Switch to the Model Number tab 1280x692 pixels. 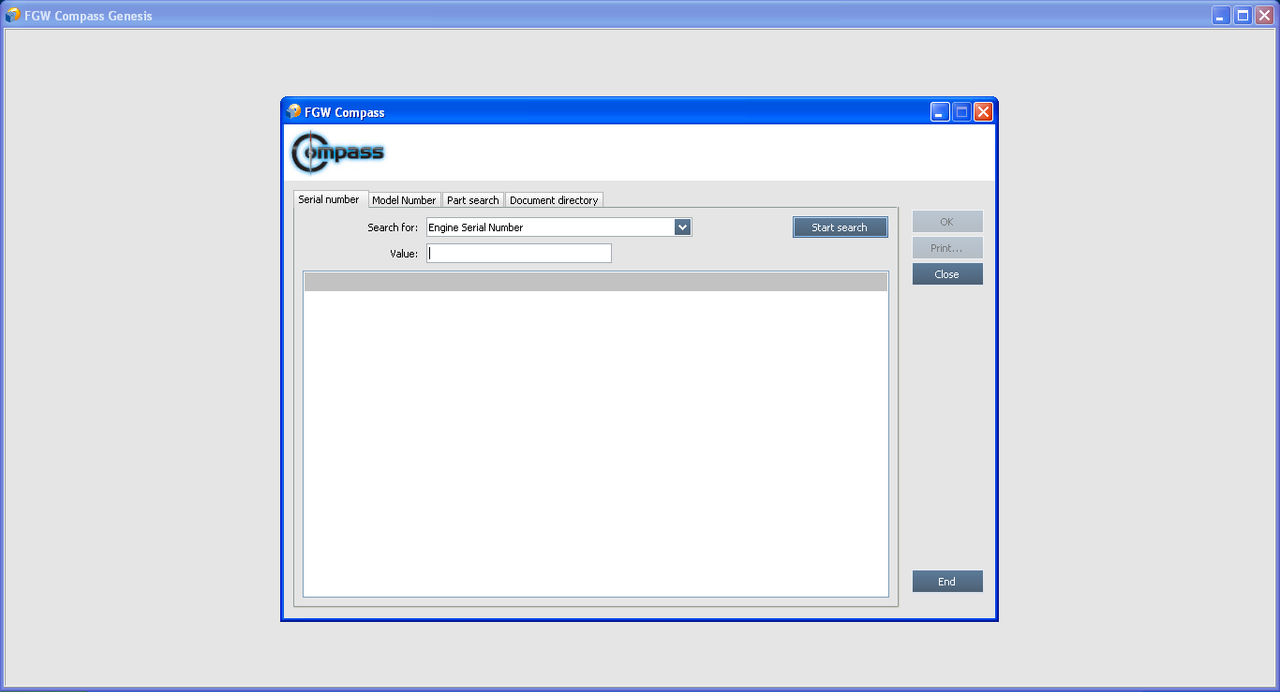[x=404, y=200]
